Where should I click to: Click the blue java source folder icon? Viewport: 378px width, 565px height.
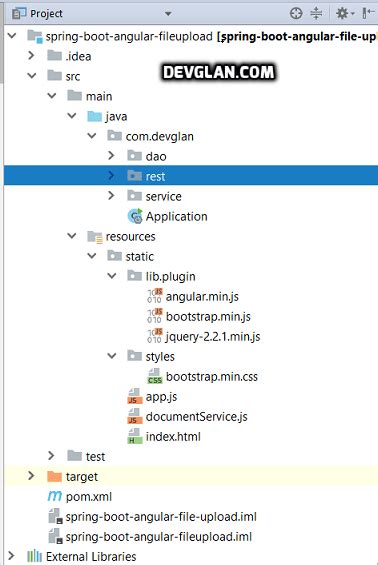(x=95, y=116)
